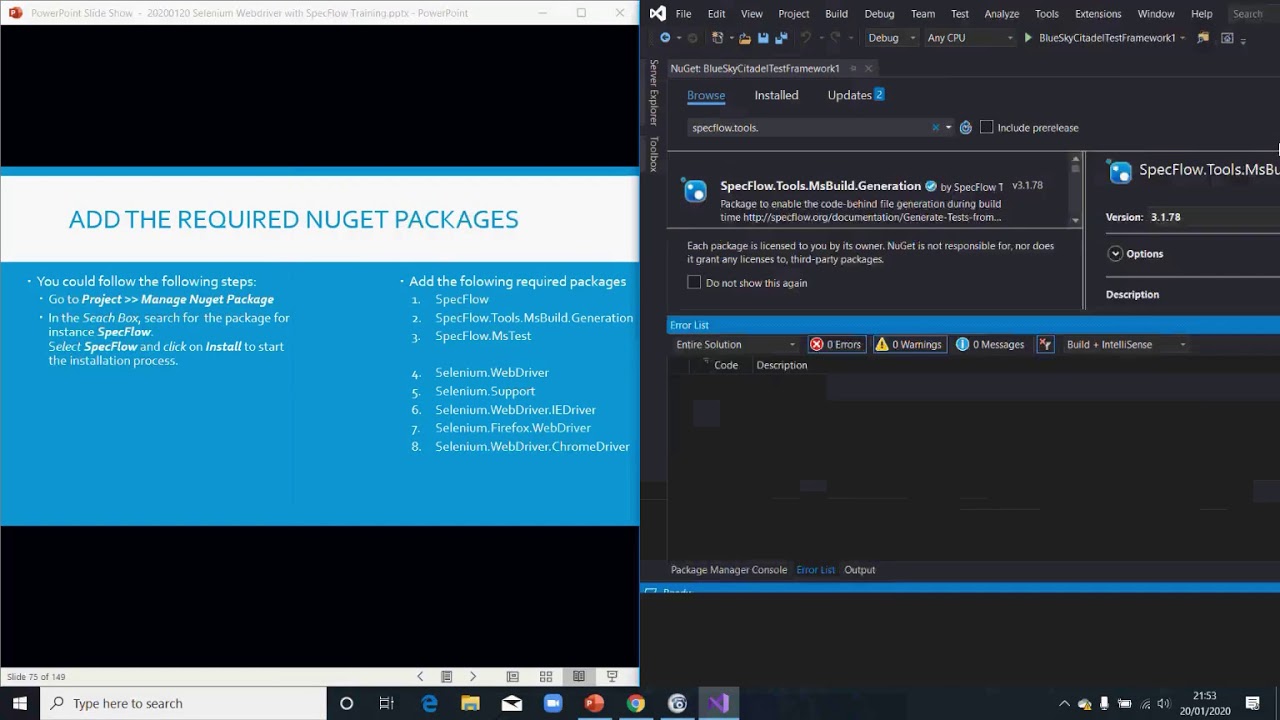Sort Error List by Code column
The width and height of the screenshot is (1280, 720).
pyautogui.click(x=726, y=365)
